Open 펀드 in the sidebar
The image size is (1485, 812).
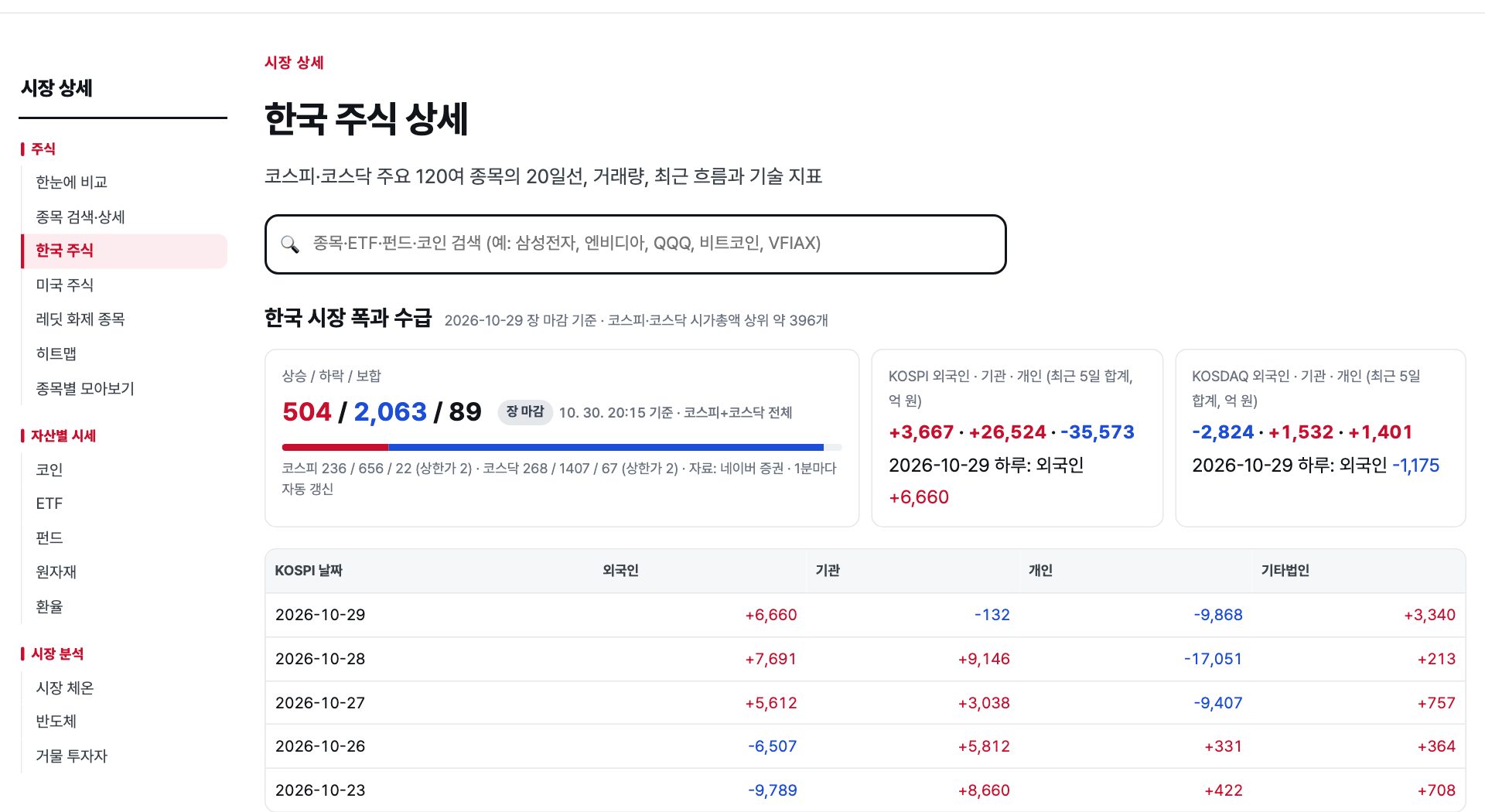pyautogui.click(x=49, y=537)
